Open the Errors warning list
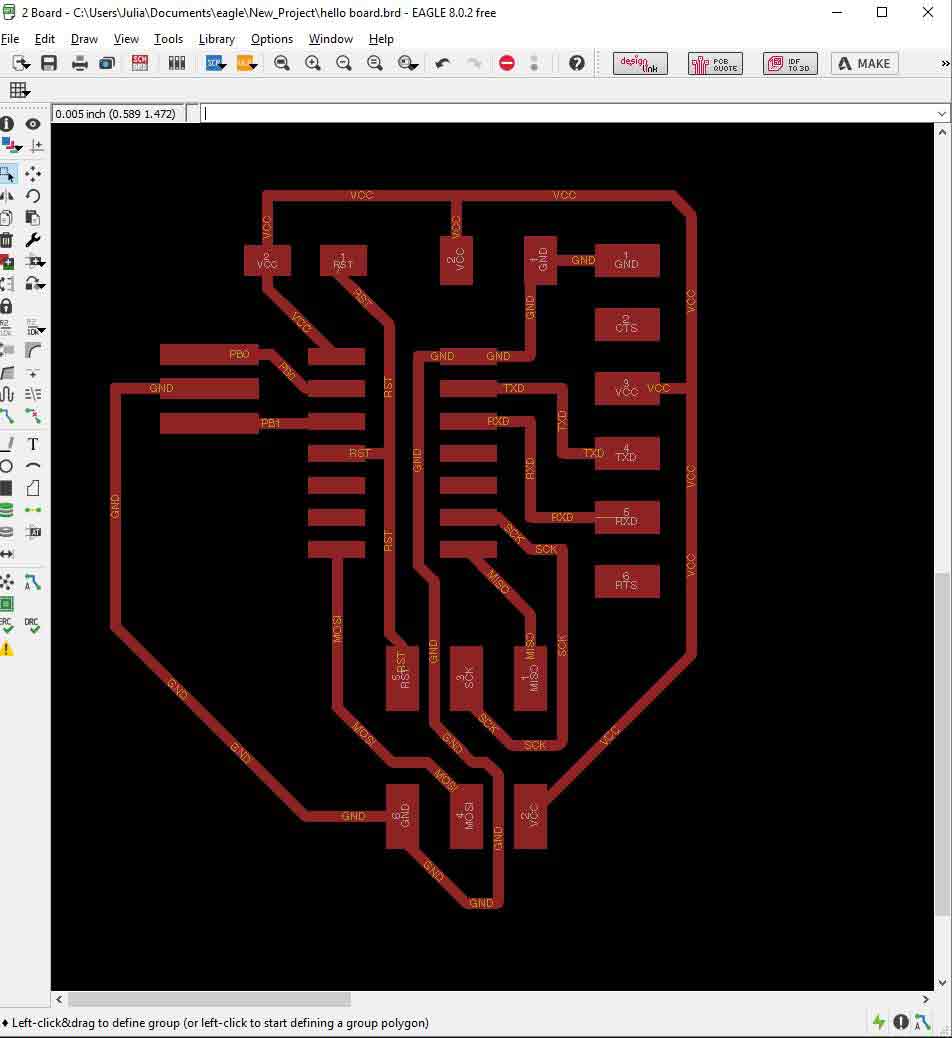The height and width of the screenshot is (1038, 952). (7, 649)
